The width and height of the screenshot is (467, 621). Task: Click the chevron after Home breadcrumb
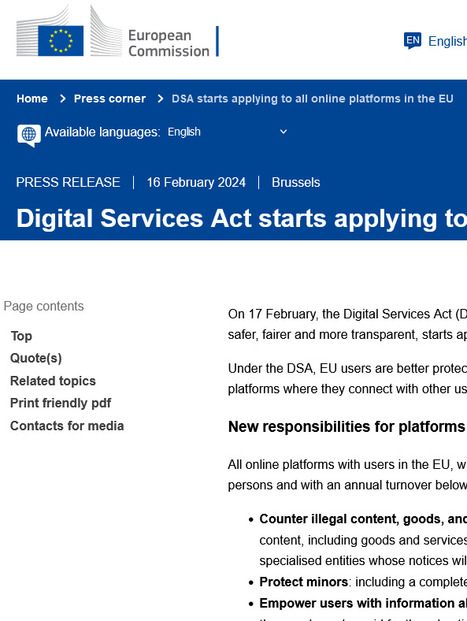[63, 99]
